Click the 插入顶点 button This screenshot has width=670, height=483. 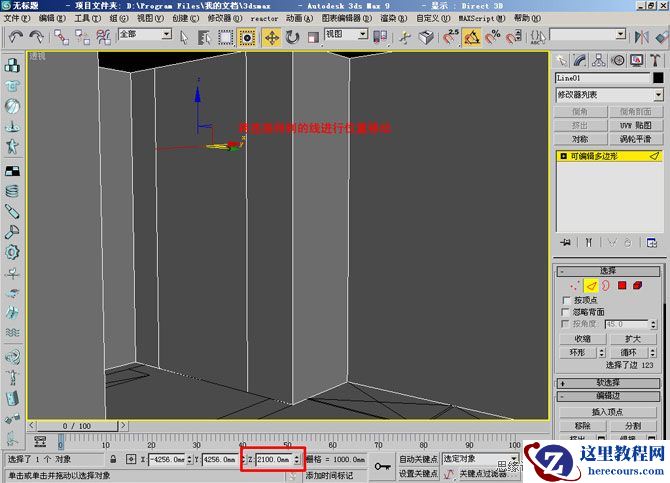[x=608, y=412]
